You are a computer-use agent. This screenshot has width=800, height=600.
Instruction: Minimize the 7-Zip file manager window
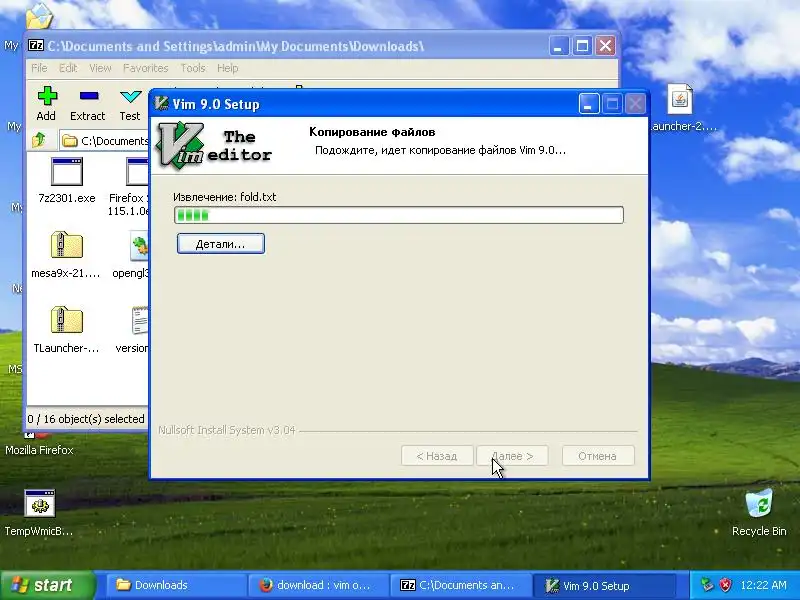[x=559, y=46]
